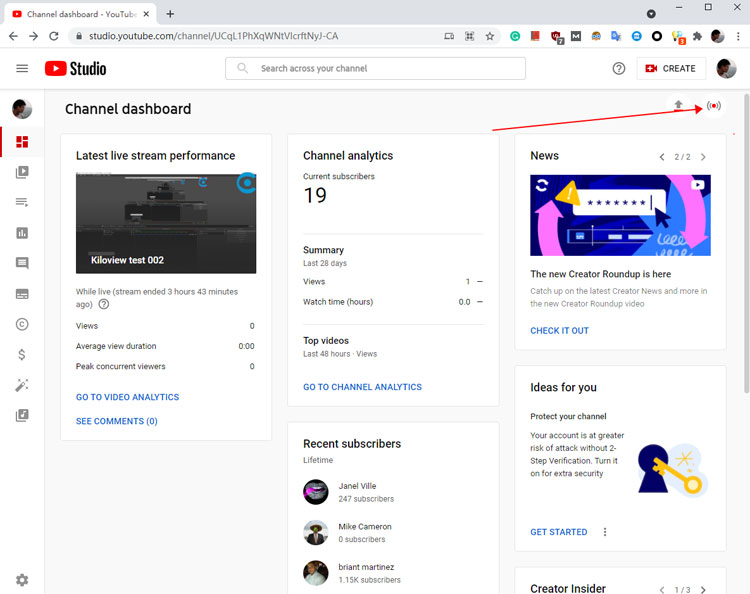Open the Comments sidebar icon
750x594 pixels.
pyautogui.click(x=22, y=263)
